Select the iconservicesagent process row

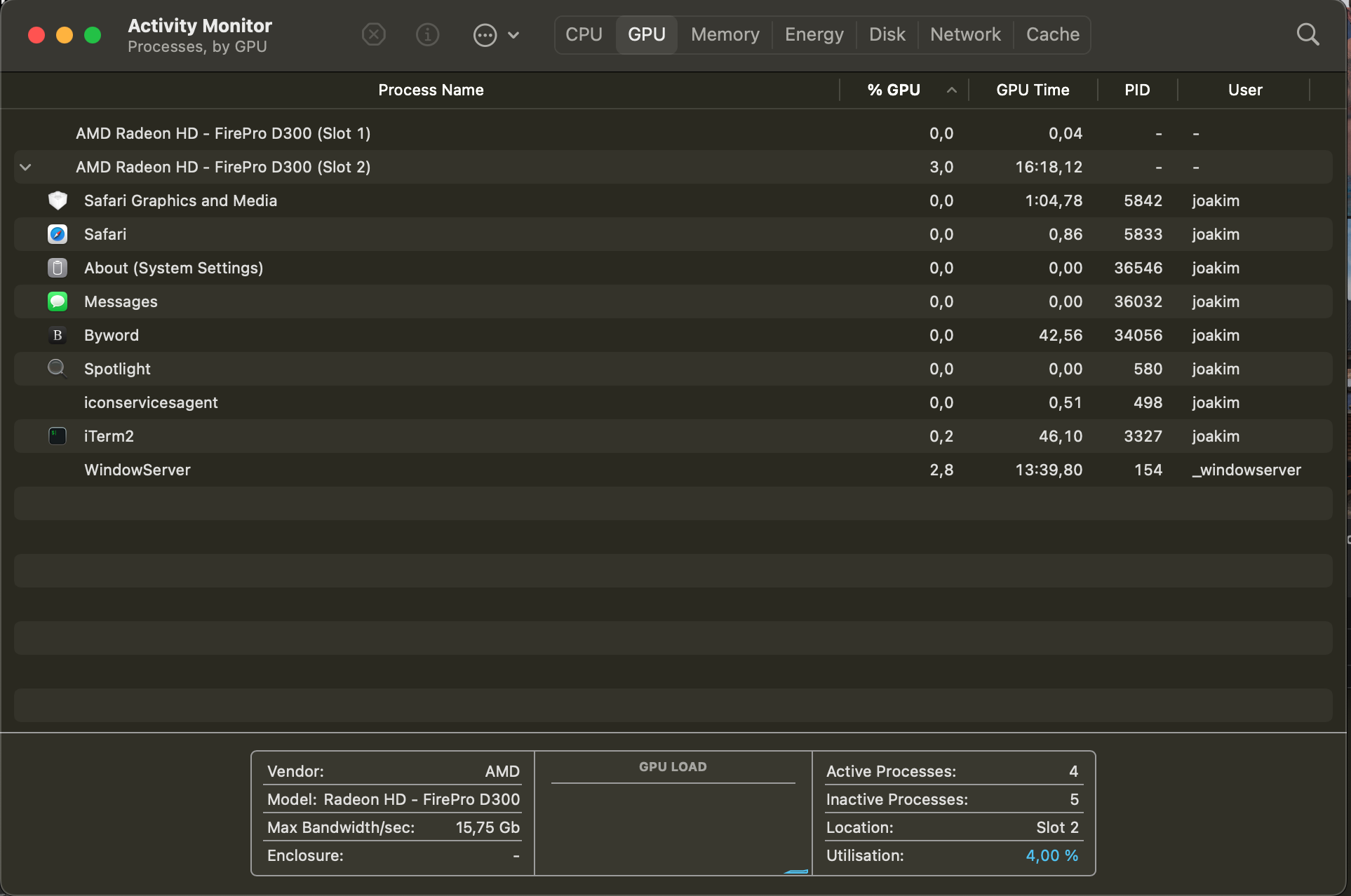point(673,402)
